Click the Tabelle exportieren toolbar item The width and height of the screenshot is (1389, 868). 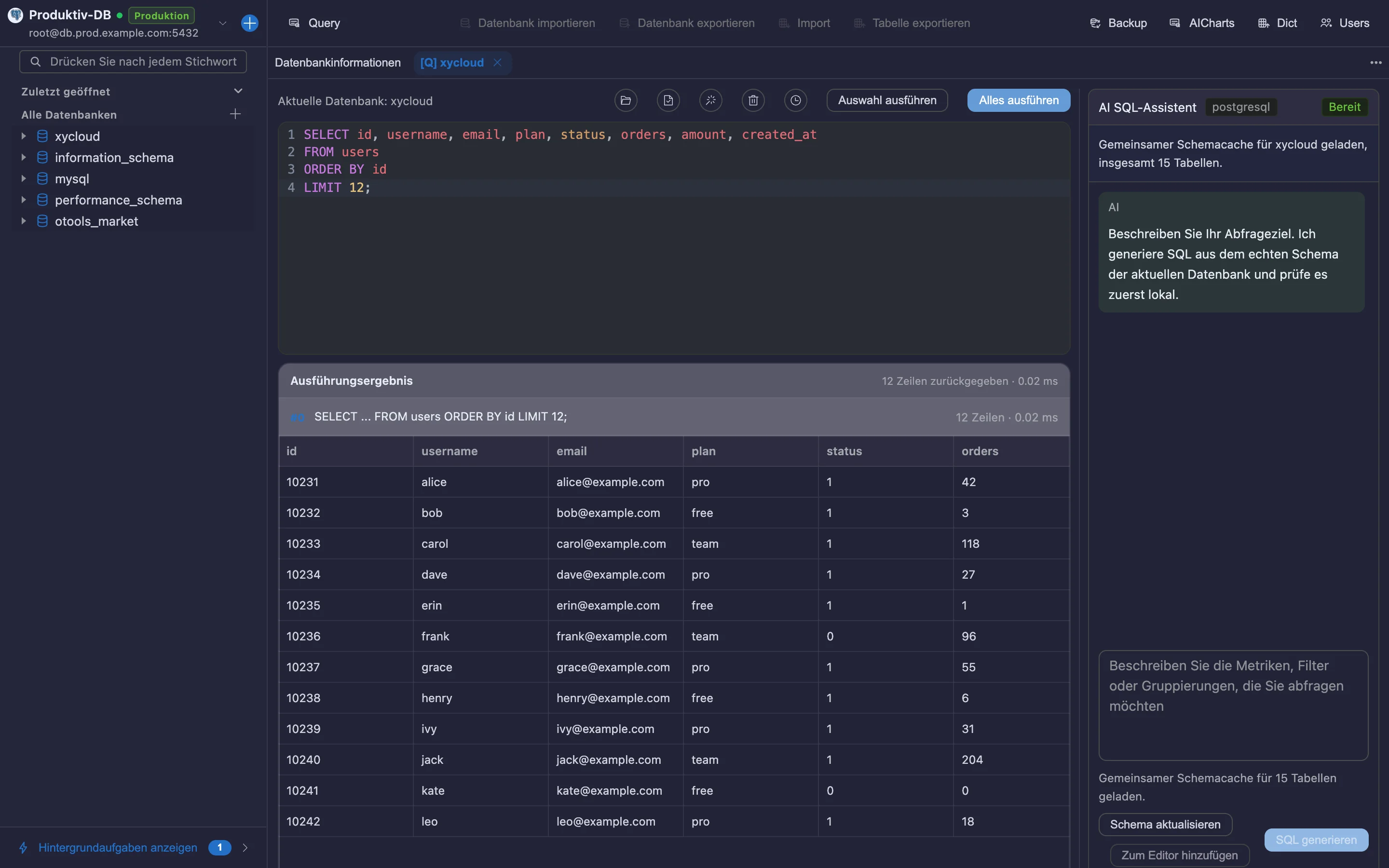point(912,23)
